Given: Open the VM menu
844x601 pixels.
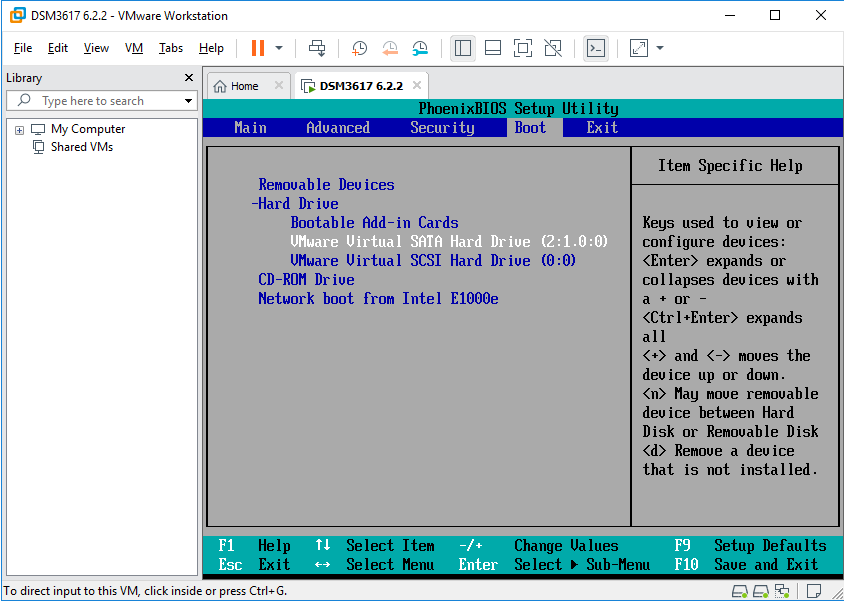Looking at the screenshot, I should pyautogui.click(x=133, y=48).
